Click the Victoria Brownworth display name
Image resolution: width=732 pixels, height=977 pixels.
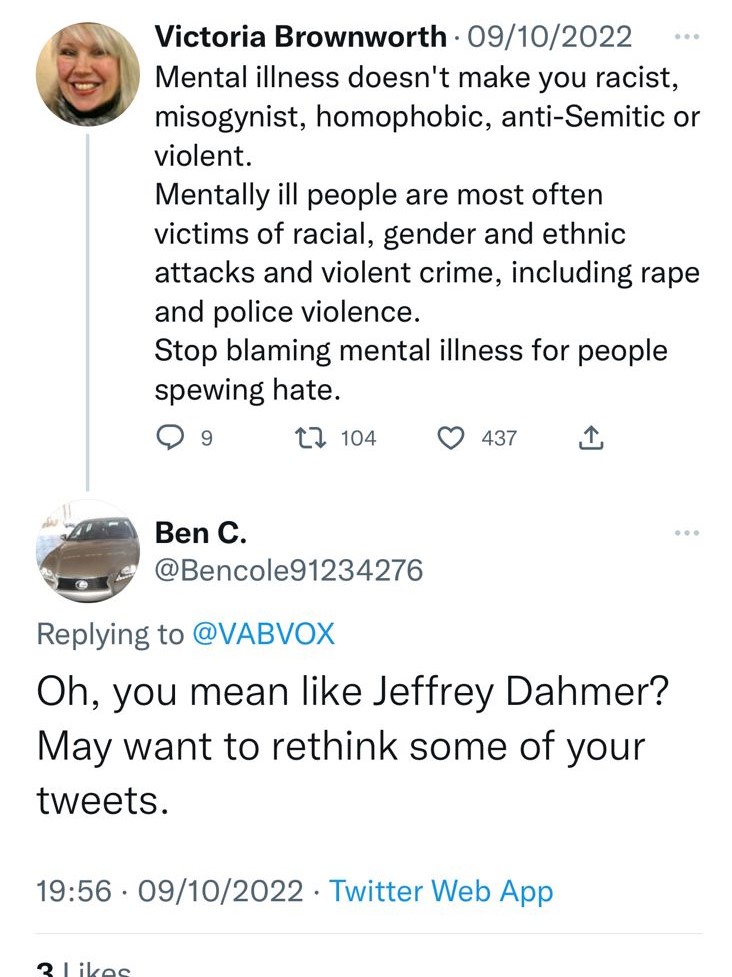(x=300, y=37)
